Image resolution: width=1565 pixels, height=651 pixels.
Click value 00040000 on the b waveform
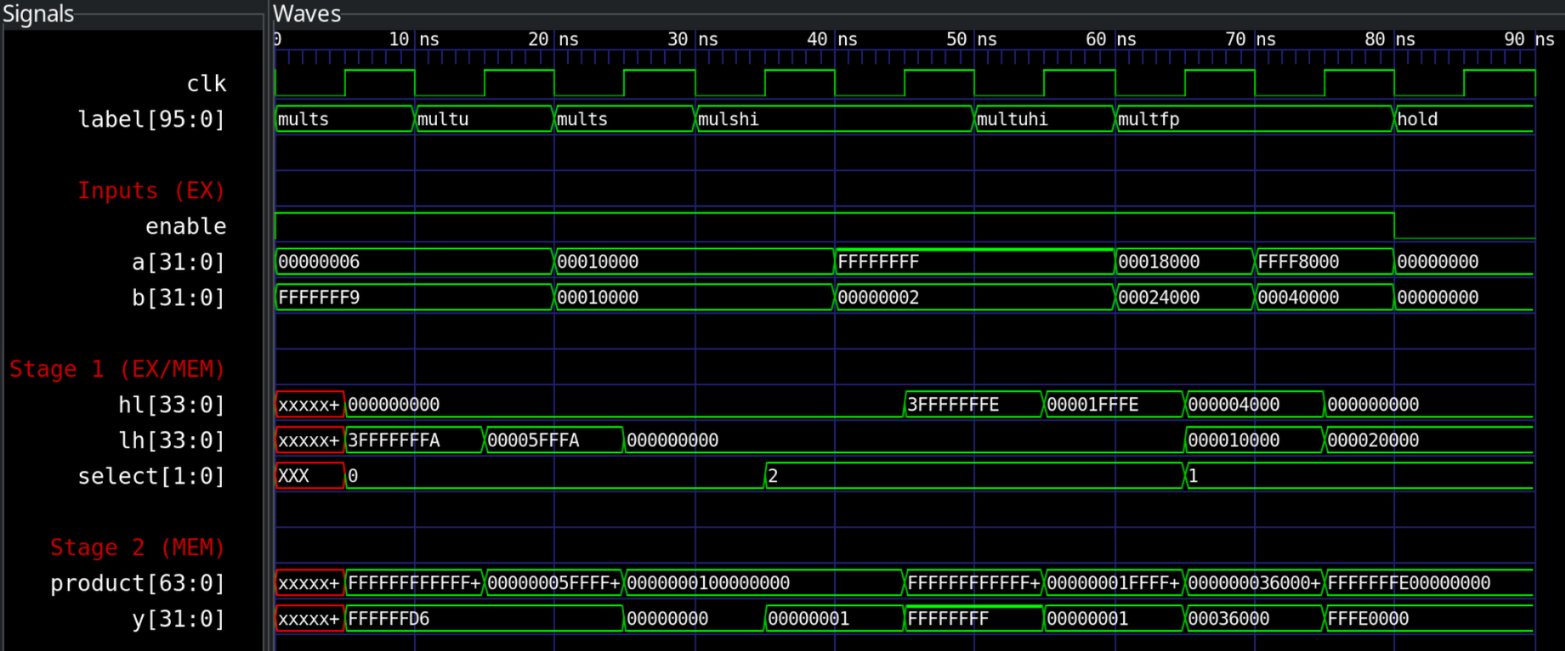click(x=1324, y=298)
